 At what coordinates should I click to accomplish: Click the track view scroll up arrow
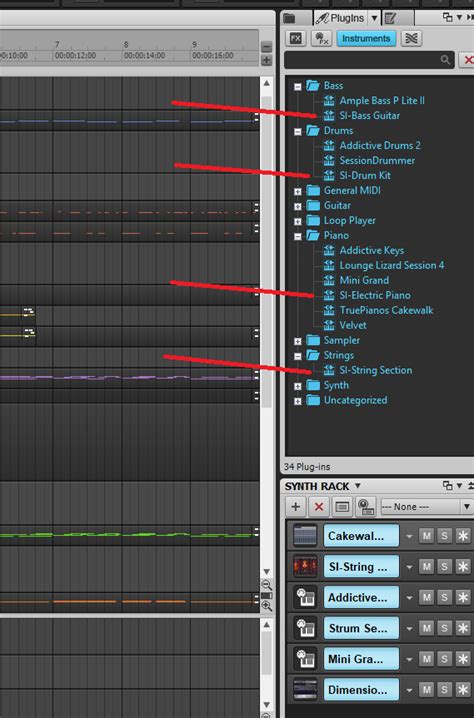[267, 83]
